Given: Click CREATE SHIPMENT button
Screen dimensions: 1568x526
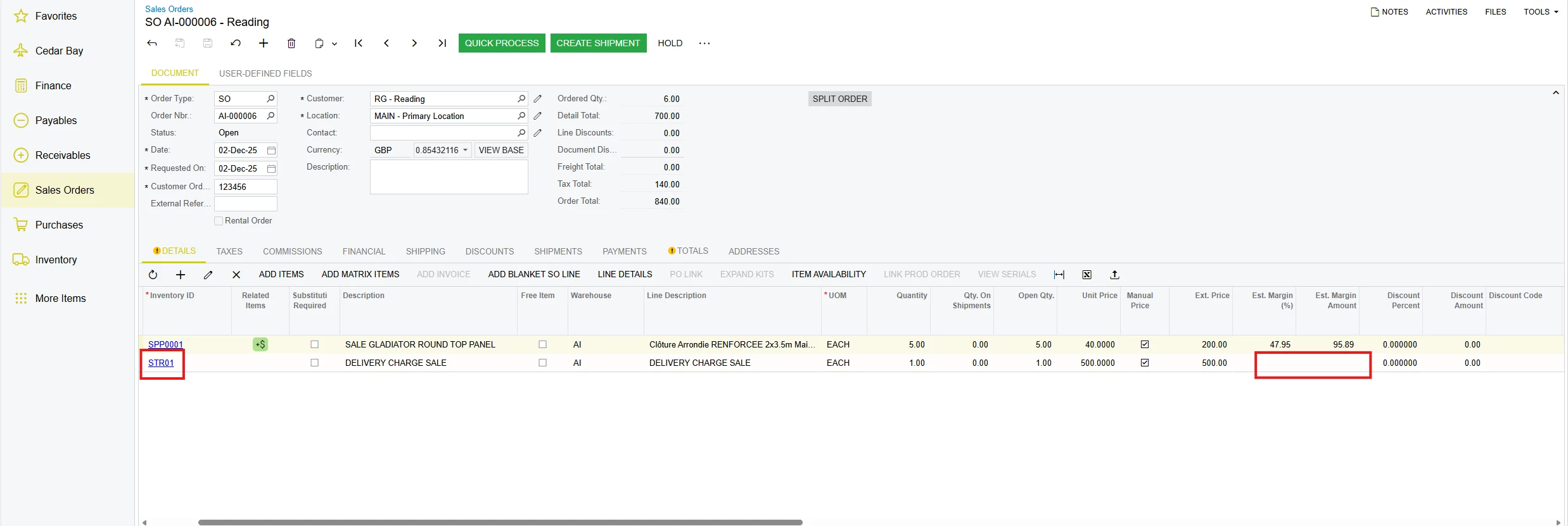Looking at the screenshot, I should (599, 43).
